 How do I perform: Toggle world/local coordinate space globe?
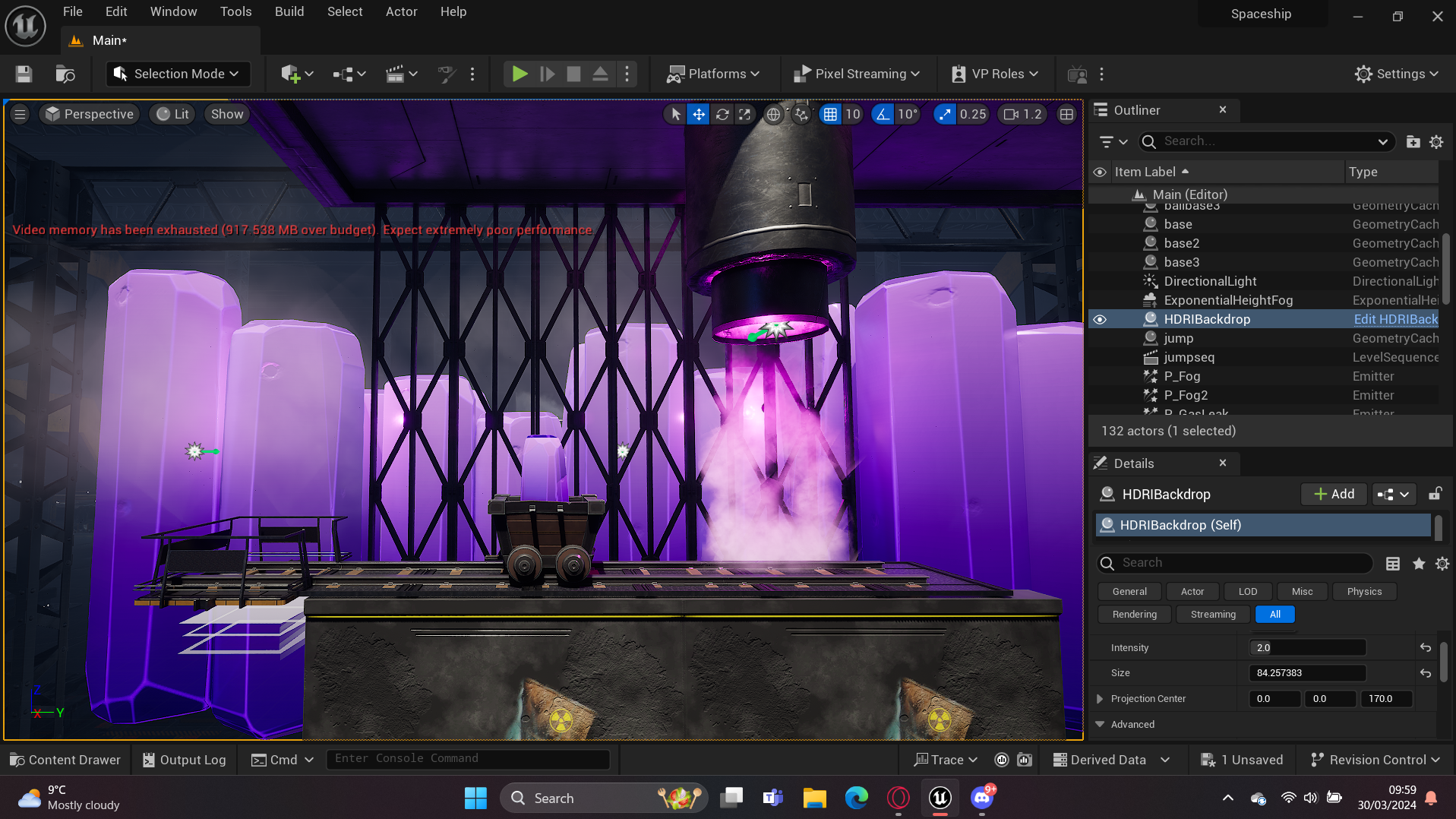click(x=773, y=114)
